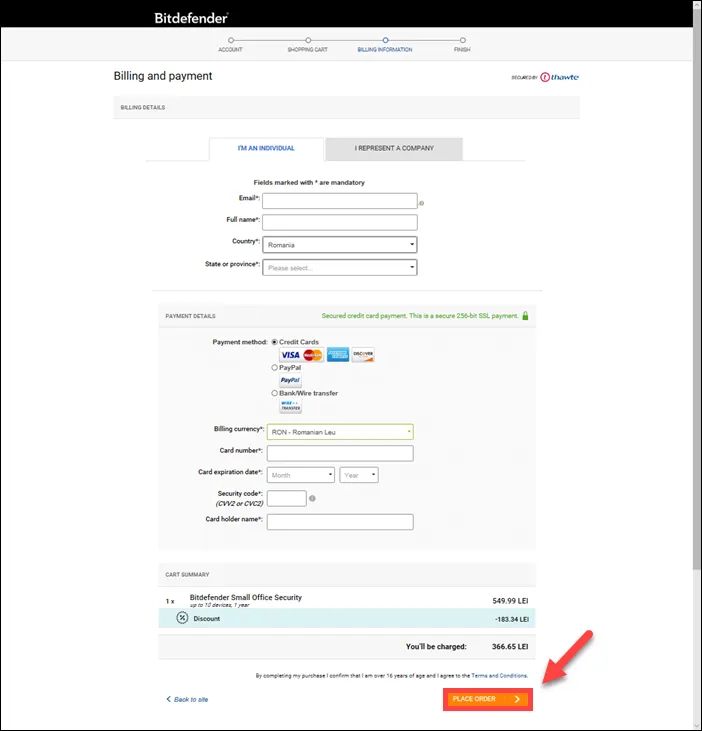Open State or province dropdown
The image size is (702, 731).
340,268
